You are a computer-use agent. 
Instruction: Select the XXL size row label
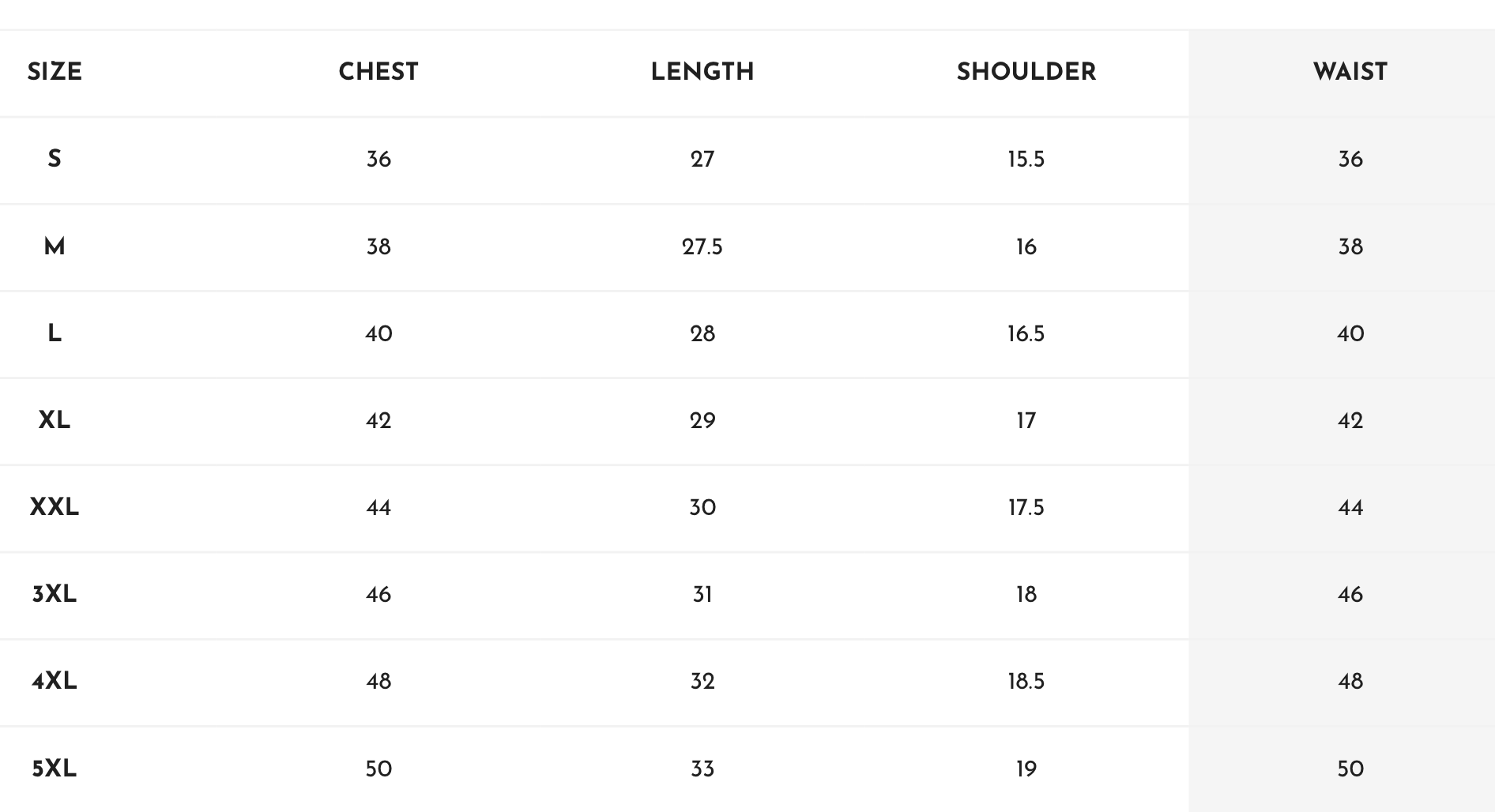[x=55, y=507]
